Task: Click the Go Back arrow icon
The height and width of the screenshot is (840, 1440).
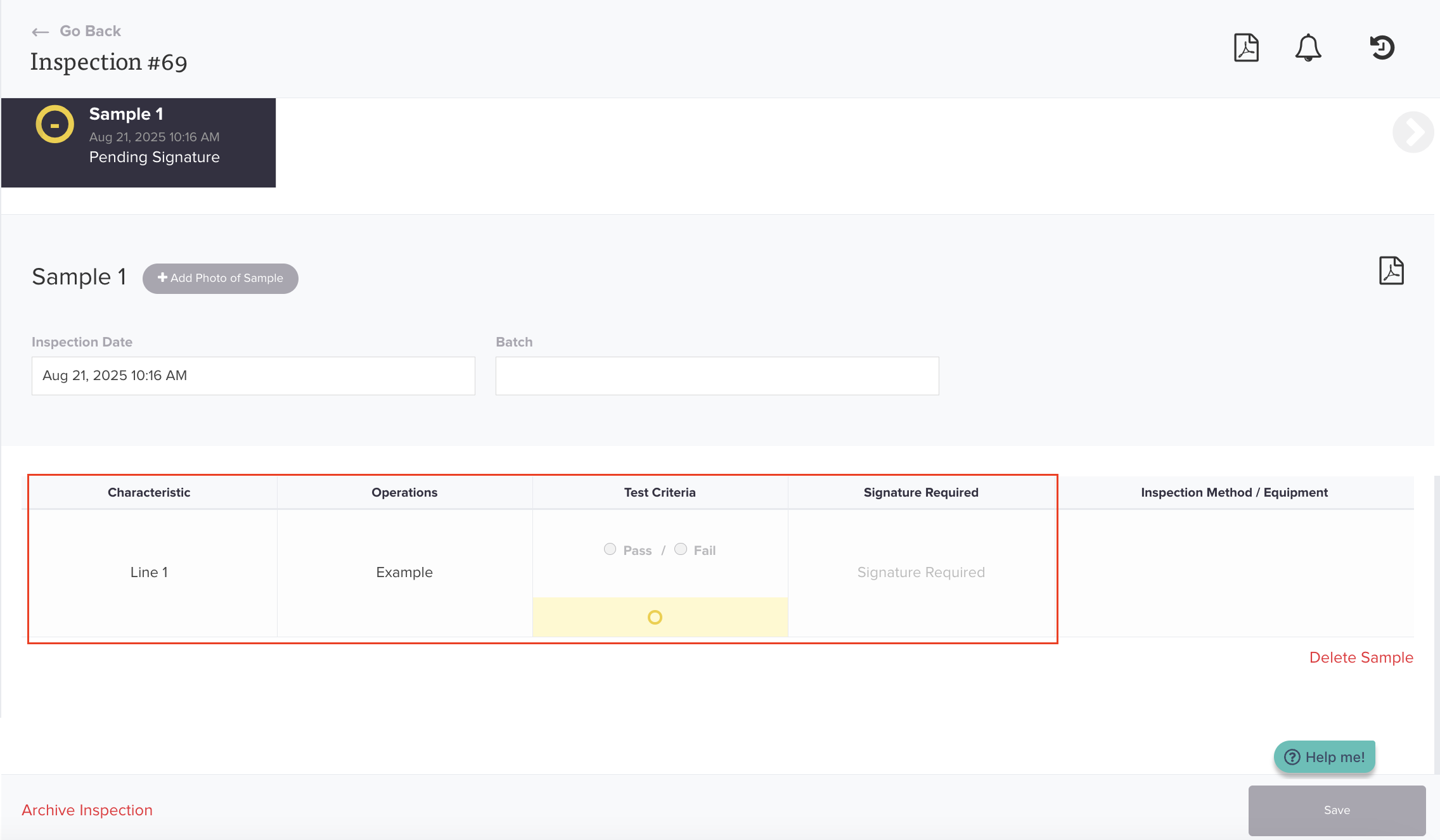Action: pyautogui.click(x=40, y=32)
